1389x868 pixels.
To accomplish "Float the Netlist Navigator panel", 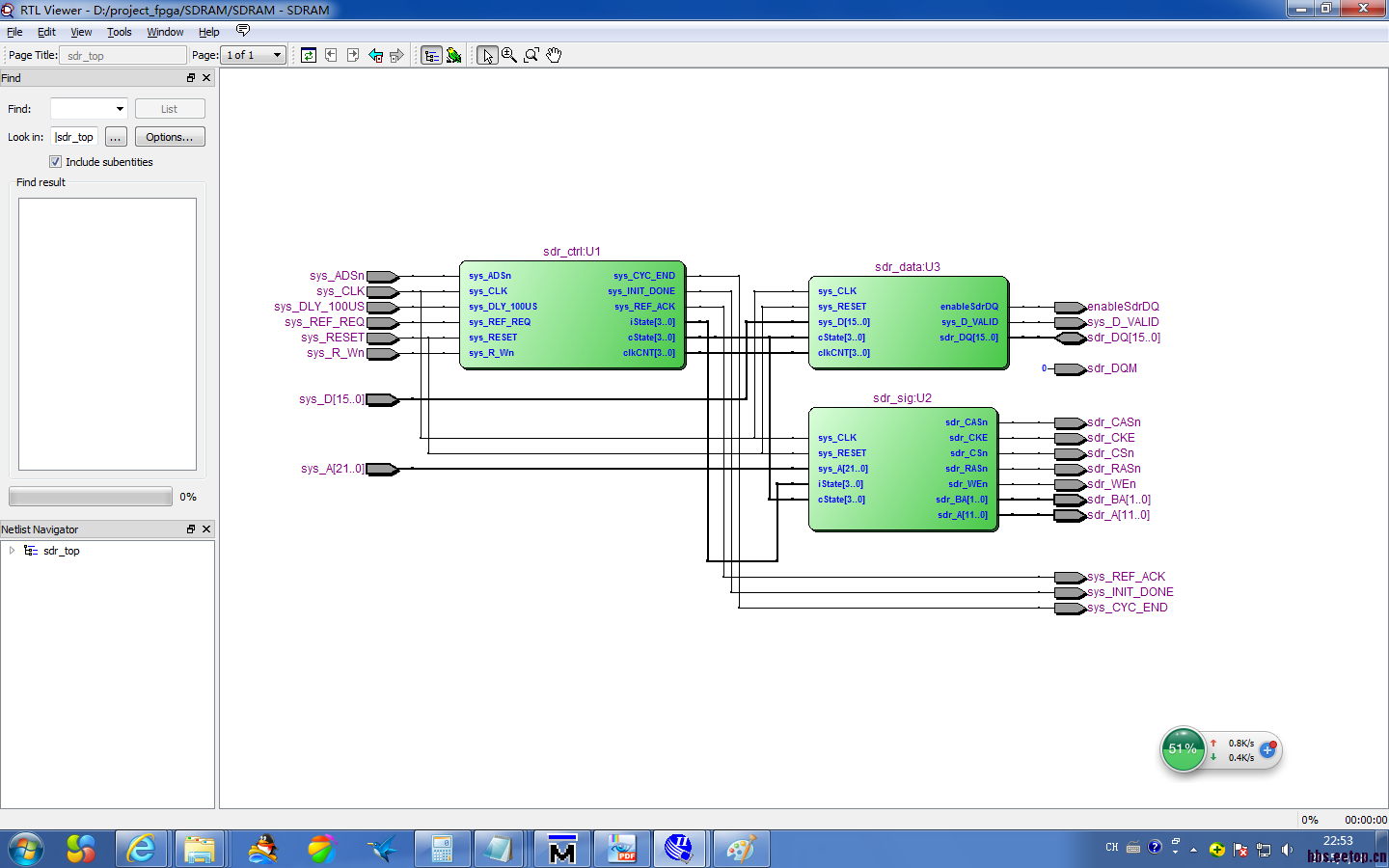I will point(191,529).
